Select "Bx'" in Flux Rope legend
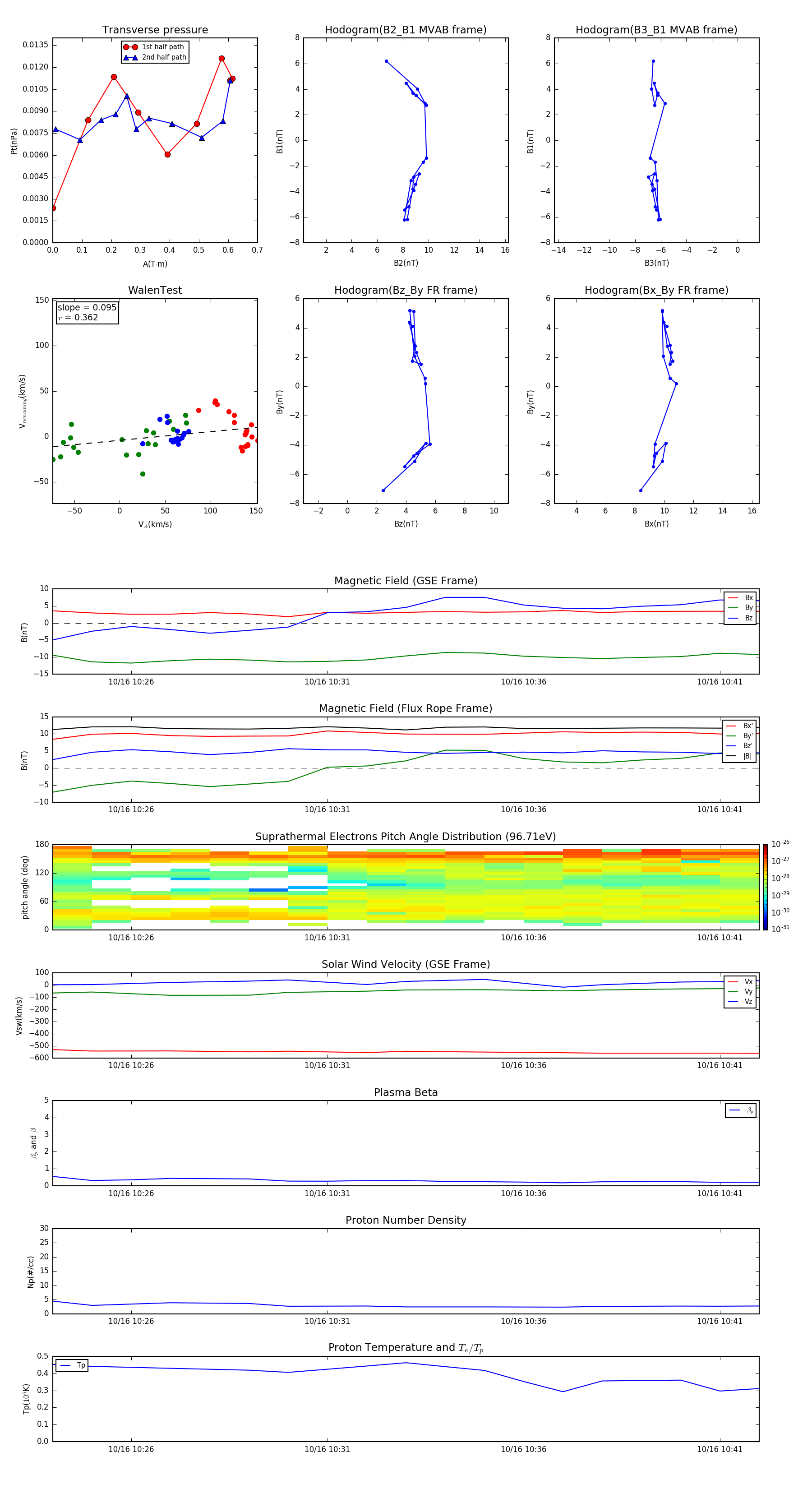This screenshot has width=812, height=1489. [740, 726]
